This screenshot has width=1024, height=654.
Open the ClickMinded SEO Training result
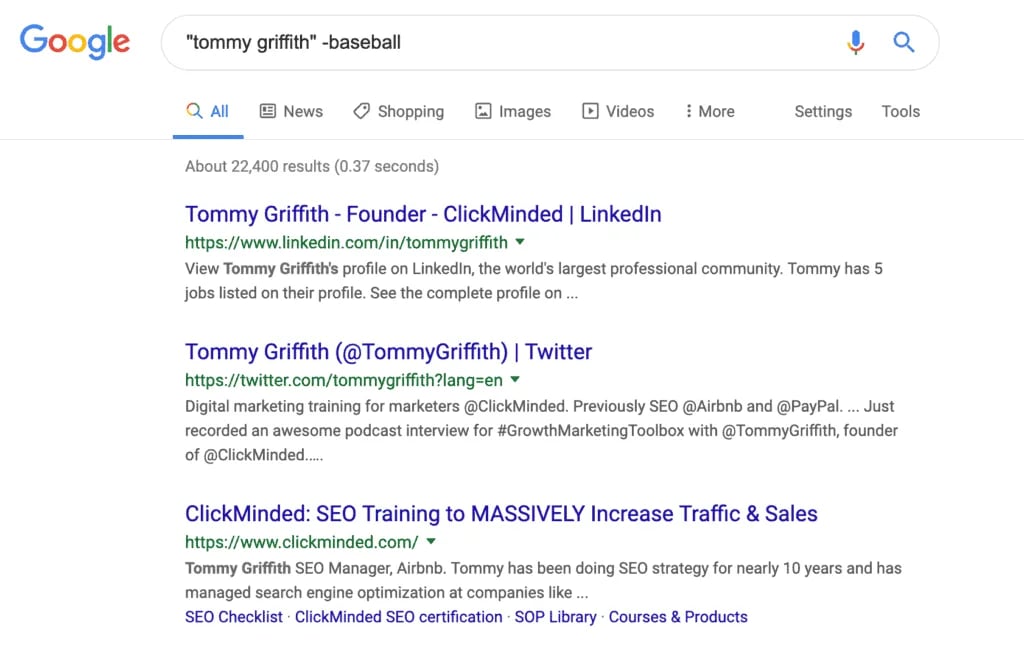tap(501, 514)
